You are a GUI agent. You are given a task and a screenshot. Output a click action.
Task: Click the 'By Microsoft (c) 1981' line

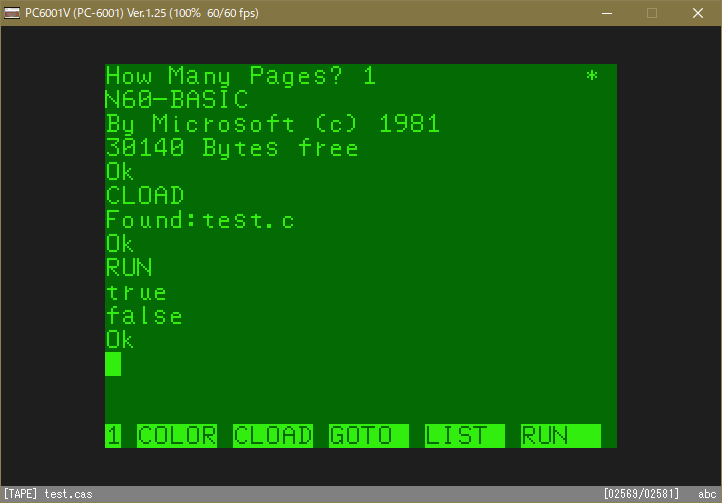(273, 124)
